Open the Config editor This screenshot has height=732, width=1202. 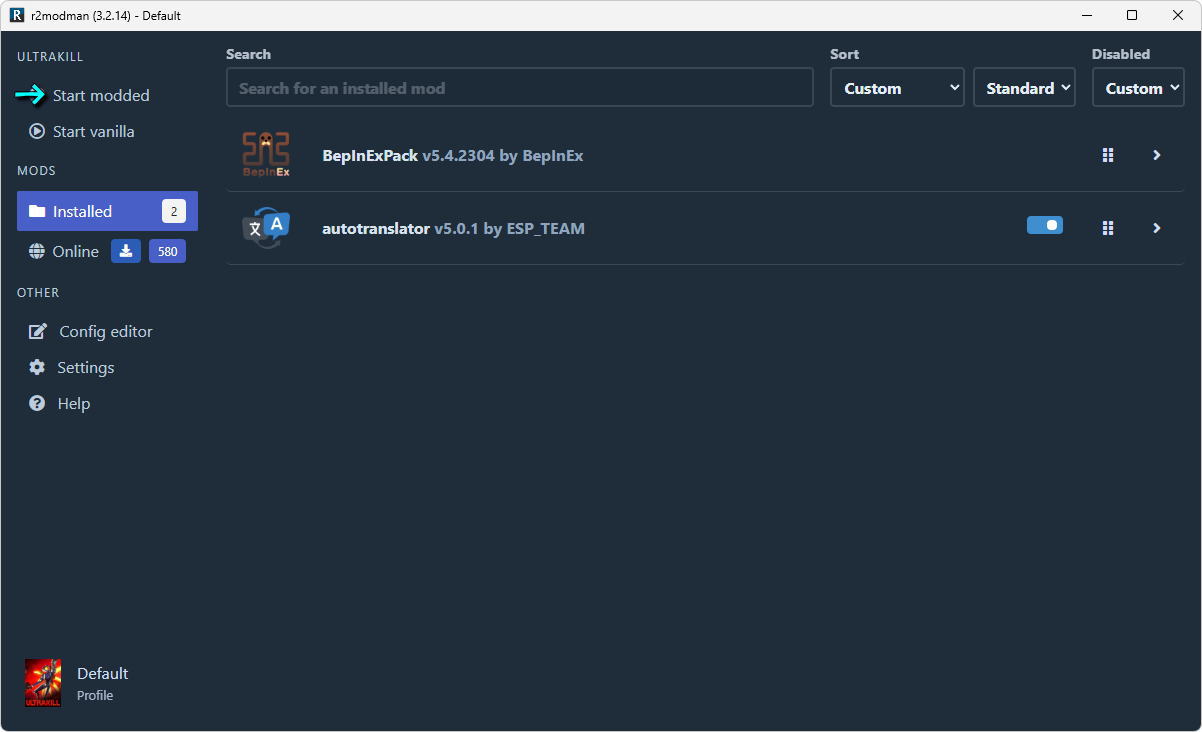[x=105, y=331]
